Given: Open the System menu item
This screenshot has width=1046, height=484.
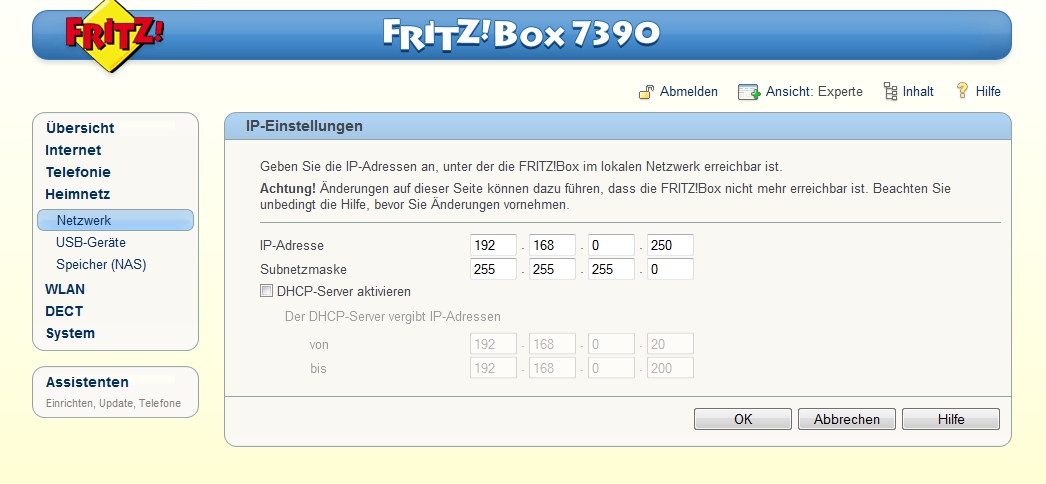Looking at the screenshot, I should pyautogui.click(x=70, y=333).
